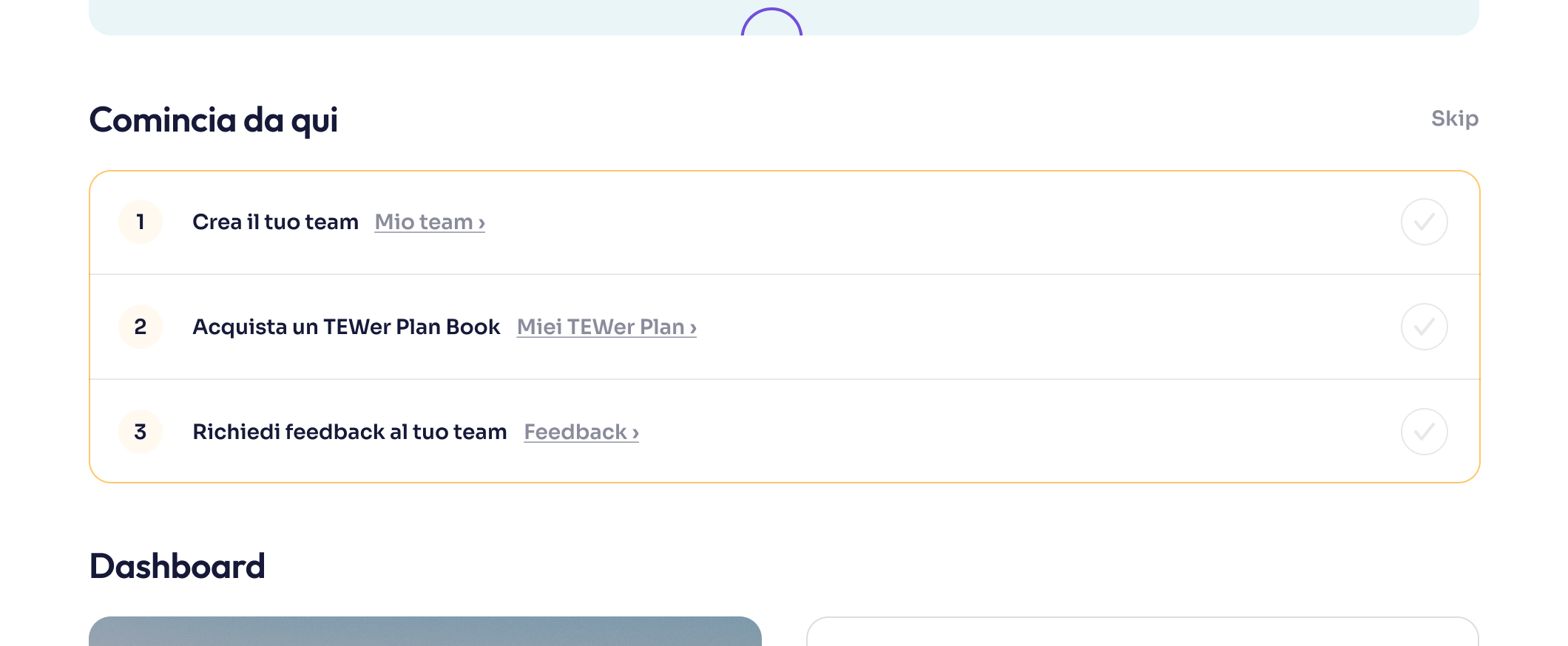Click the step 2 number badge
Screen dimensions: 1568x646
click(x=141, y=327)
